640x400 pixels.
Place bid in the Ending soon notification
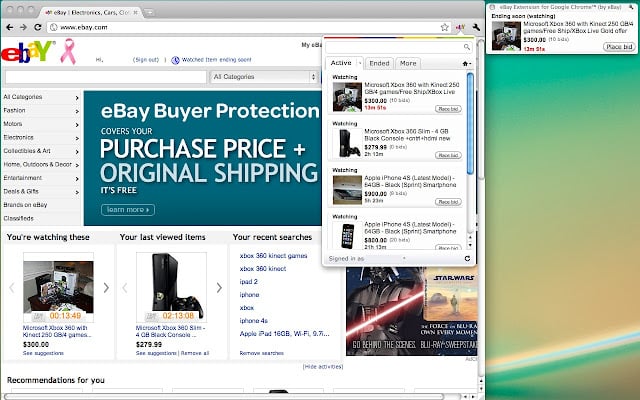click(619, 47)
